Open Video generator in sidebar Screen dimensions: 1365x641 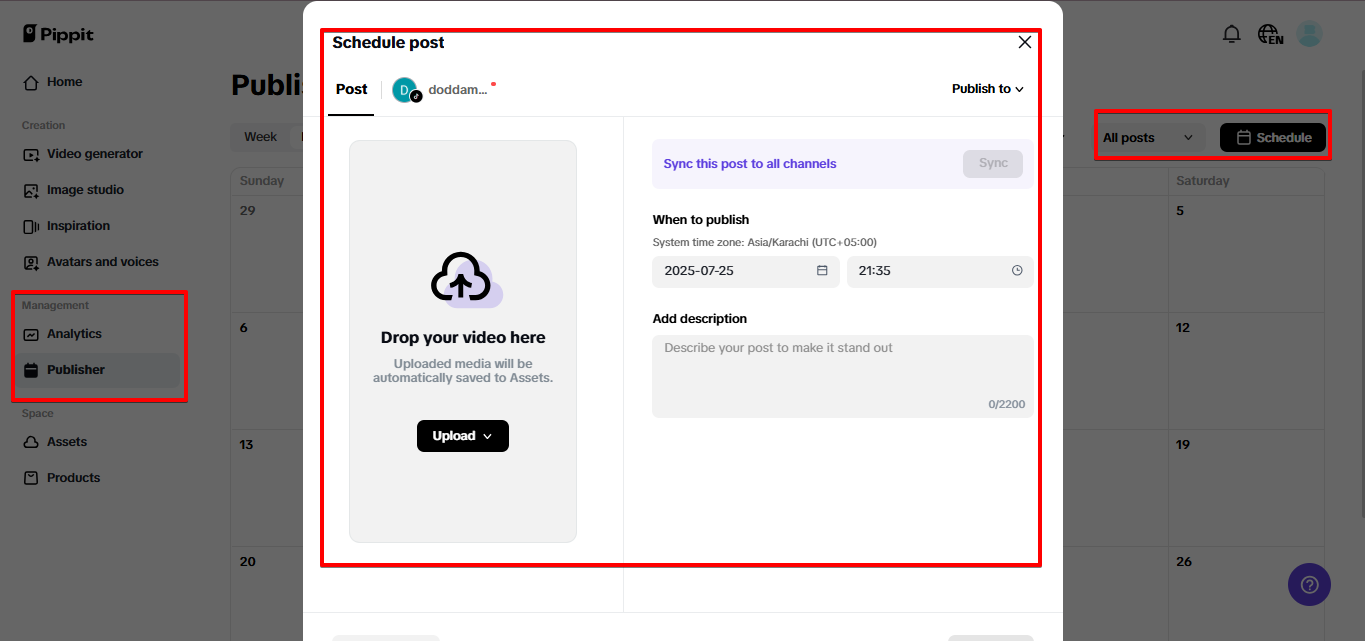pos(94,154)
